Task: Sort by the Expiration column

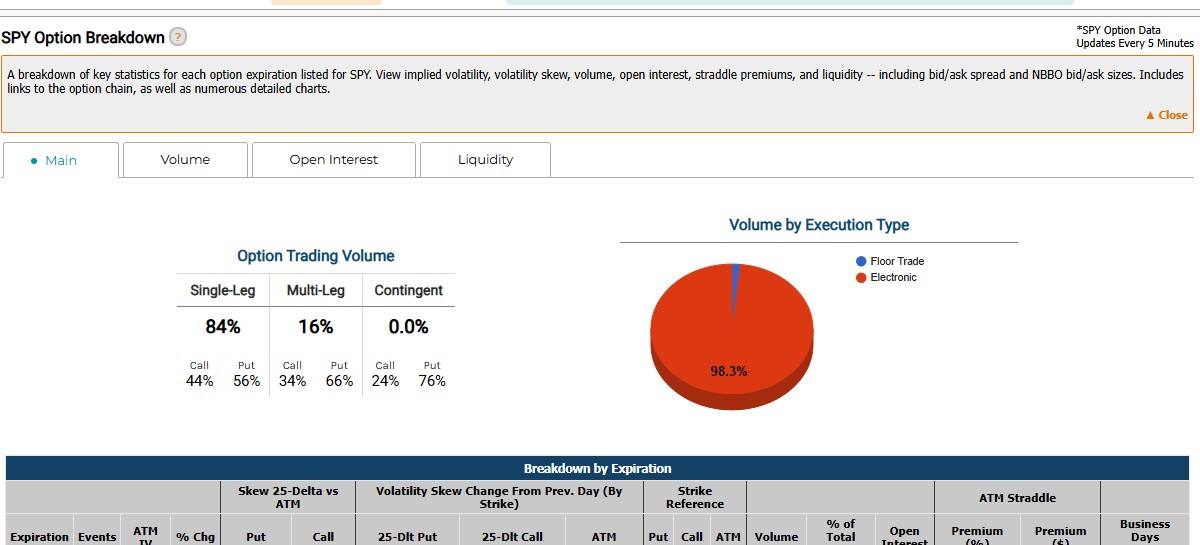Action: point(40,537)
